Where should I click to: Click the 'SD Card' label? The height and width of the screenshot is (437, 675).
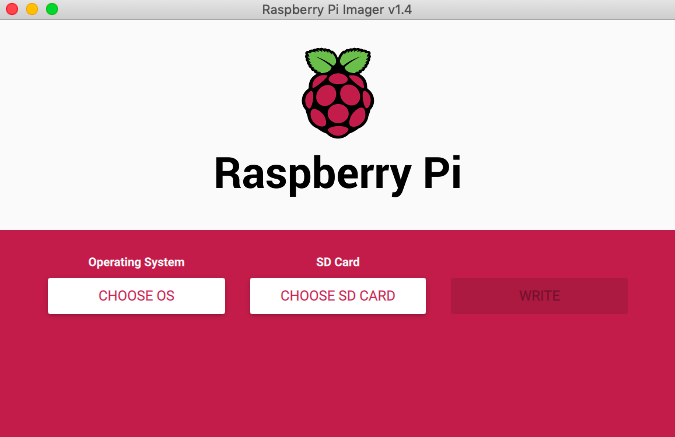[x=338, y=262]
